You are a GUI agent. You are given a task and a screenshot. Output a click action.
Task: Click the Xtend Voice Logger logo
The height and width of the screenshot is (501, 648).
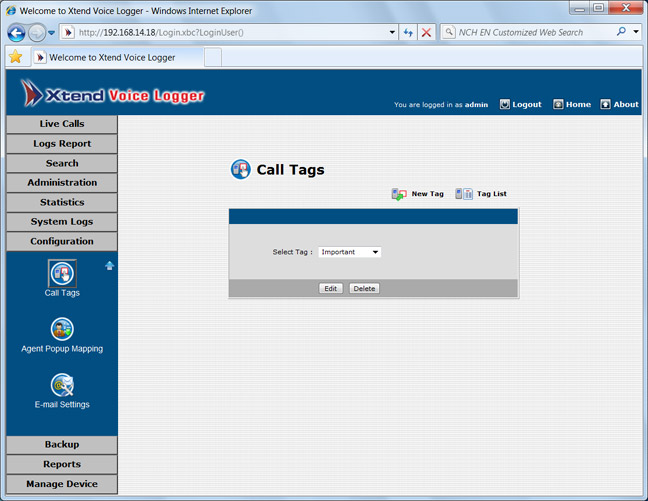pyautogui.click(x=112, y=93)
